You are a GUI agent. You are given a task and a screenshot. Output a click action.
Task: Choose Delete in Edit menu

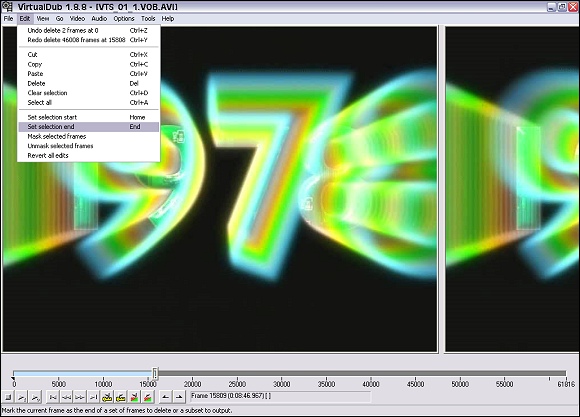pos(89,83)
